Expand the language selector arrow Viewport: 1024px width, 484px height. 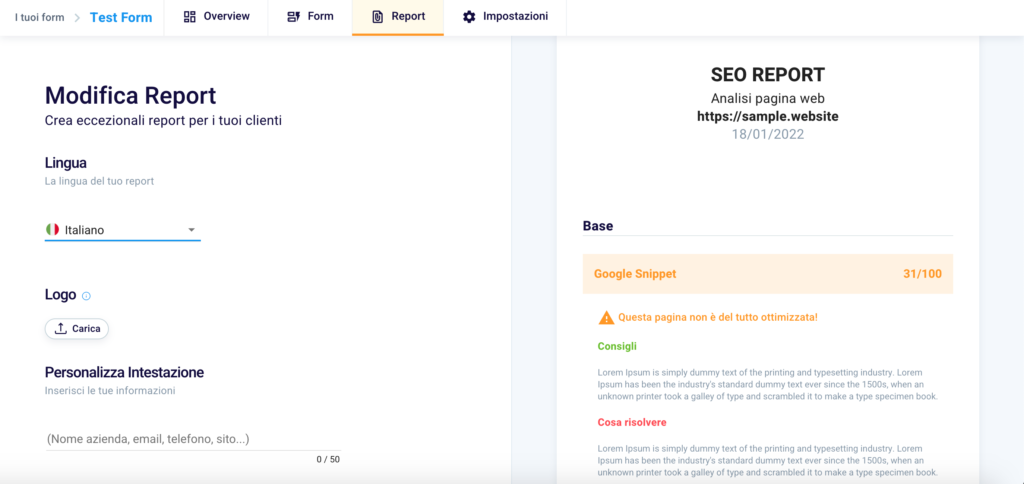[x=191, y=230]
